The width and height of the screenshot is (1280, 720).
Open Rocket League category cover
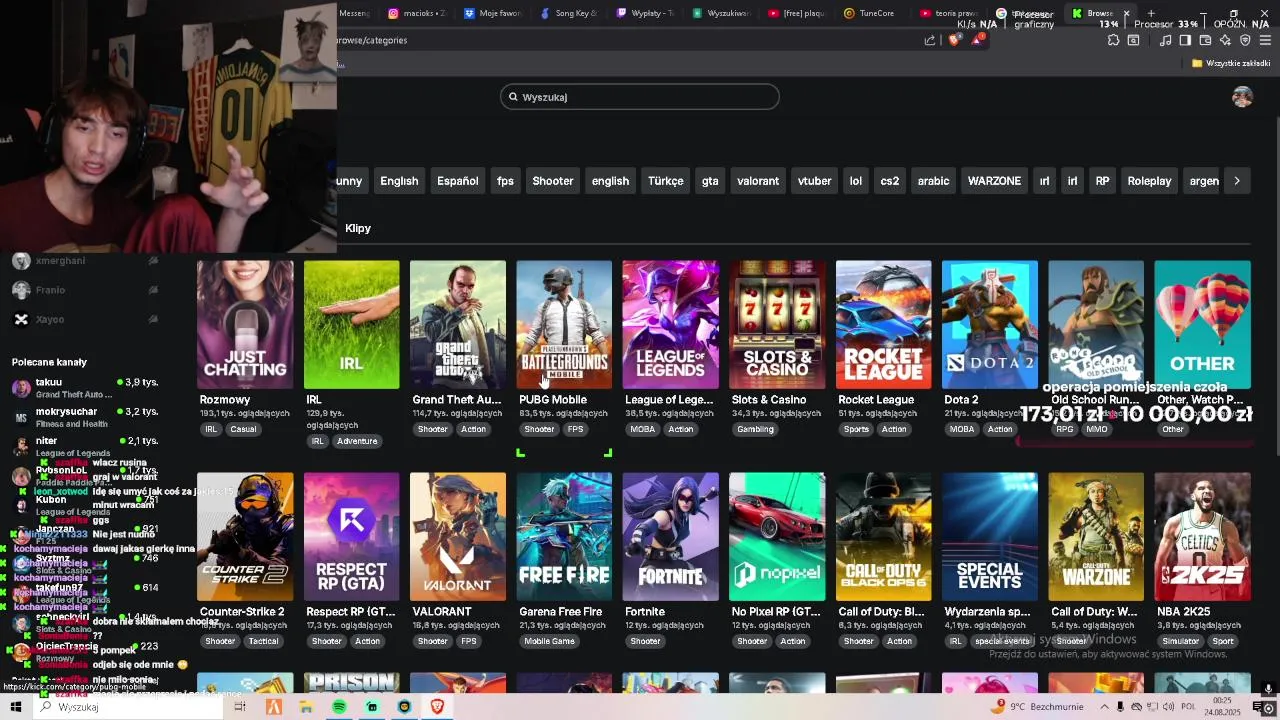pyautogui.click(x=883, y=325)
